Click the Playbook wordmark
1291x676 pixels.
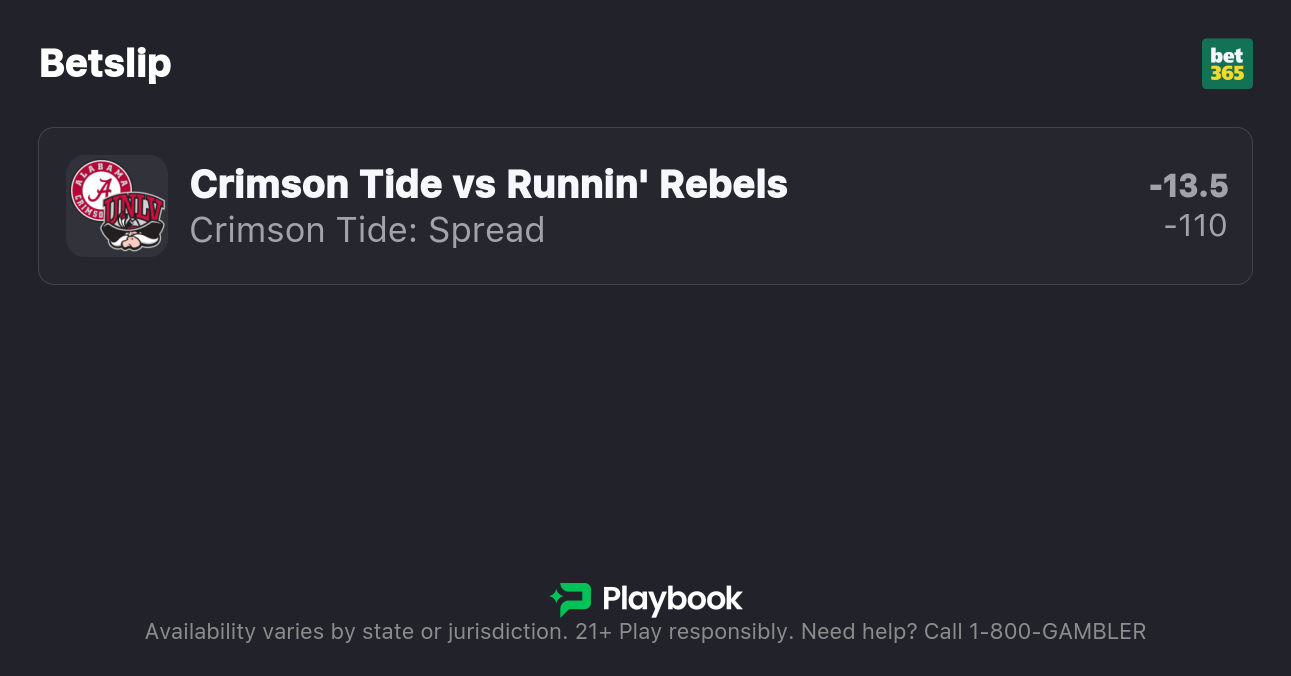672,599
